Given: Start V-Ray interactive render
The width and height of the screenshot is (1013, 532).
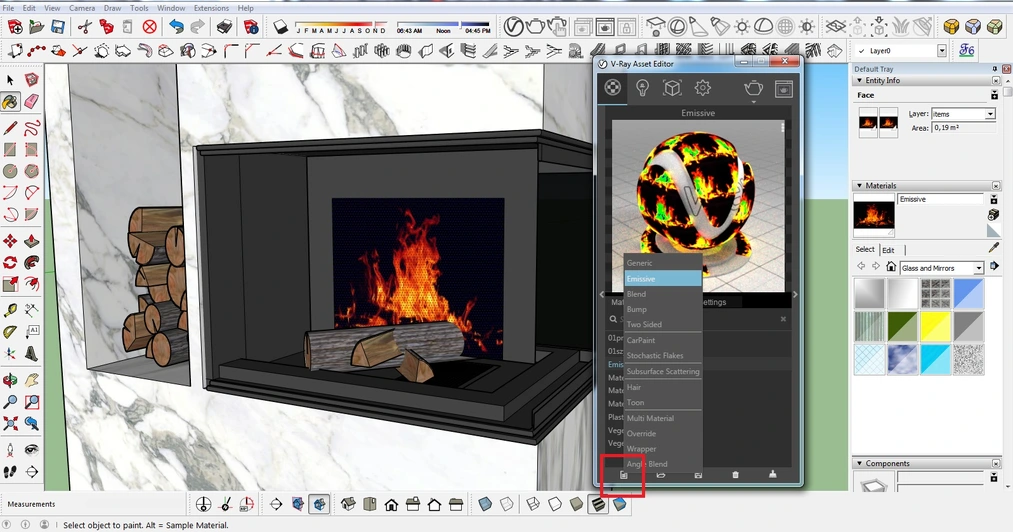Looking at the screenshot, I should pyautogui.click(x=556, y=27).
